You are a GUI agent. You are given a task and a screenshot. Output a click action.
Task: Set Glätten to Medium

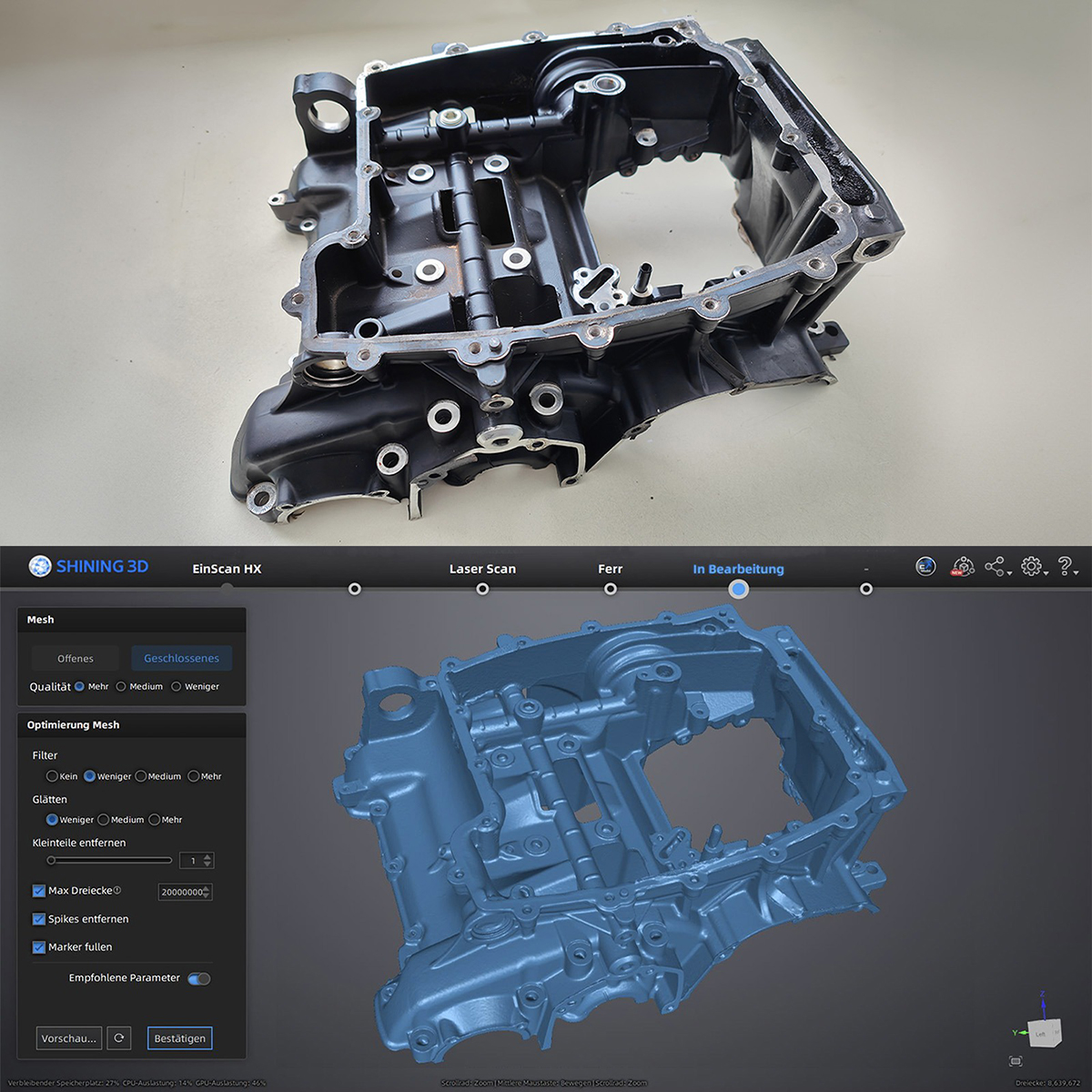pyautogui.click(x=103, y=820)
